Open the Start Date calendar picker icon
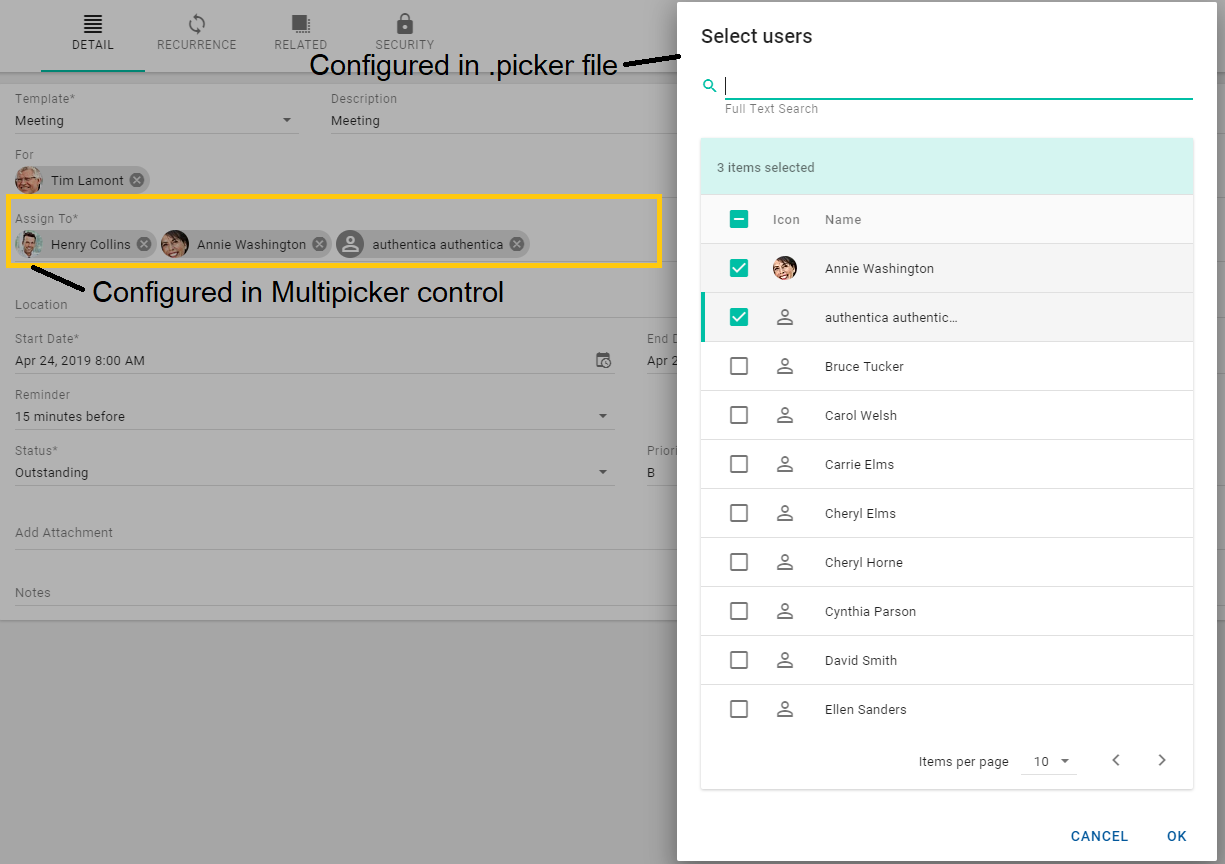This screenshot has height=864, width=1225. click(x=604, y=360)
